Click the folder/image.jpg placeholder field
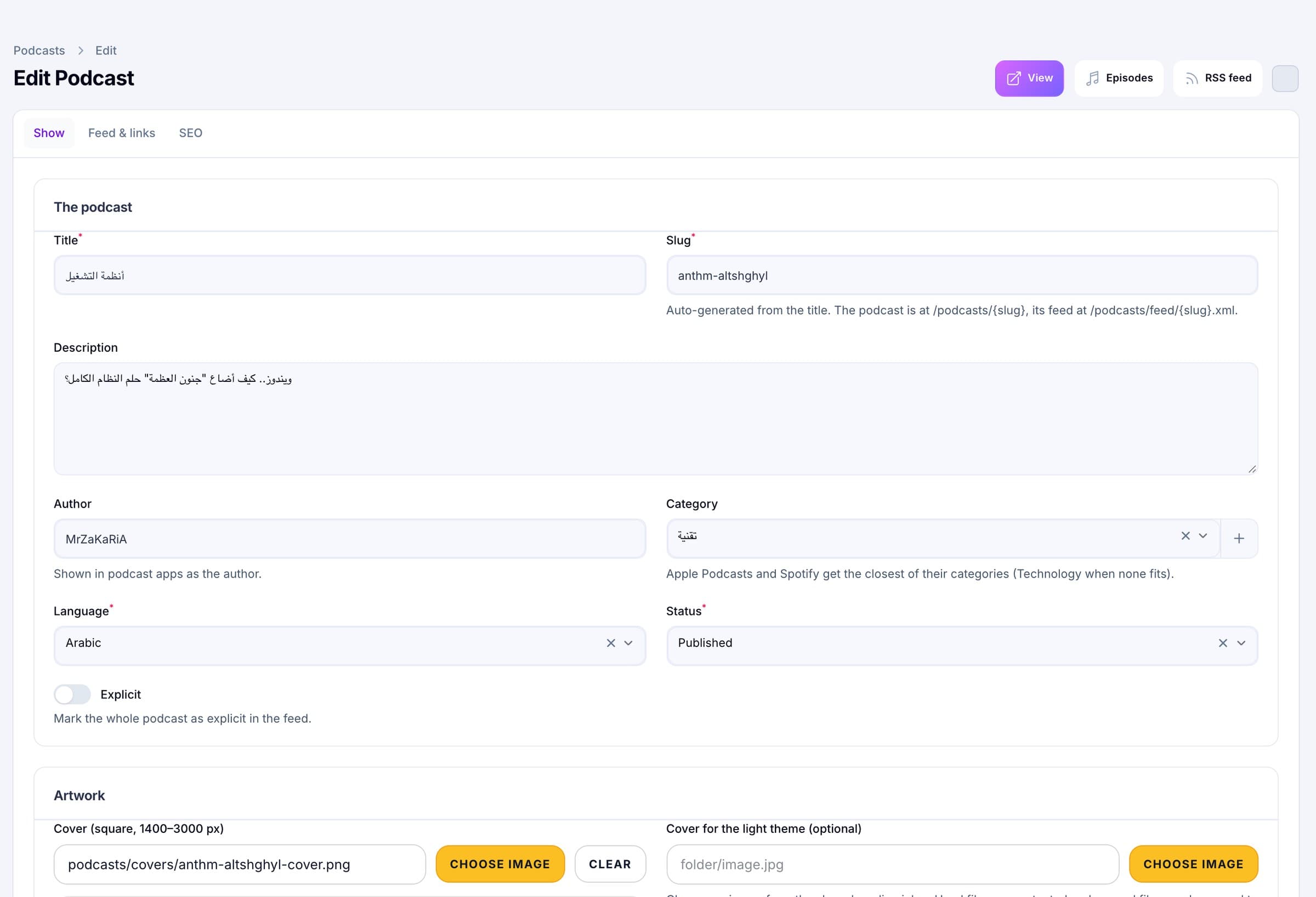Screen dimensions: 1316x897 pos(893,864)
